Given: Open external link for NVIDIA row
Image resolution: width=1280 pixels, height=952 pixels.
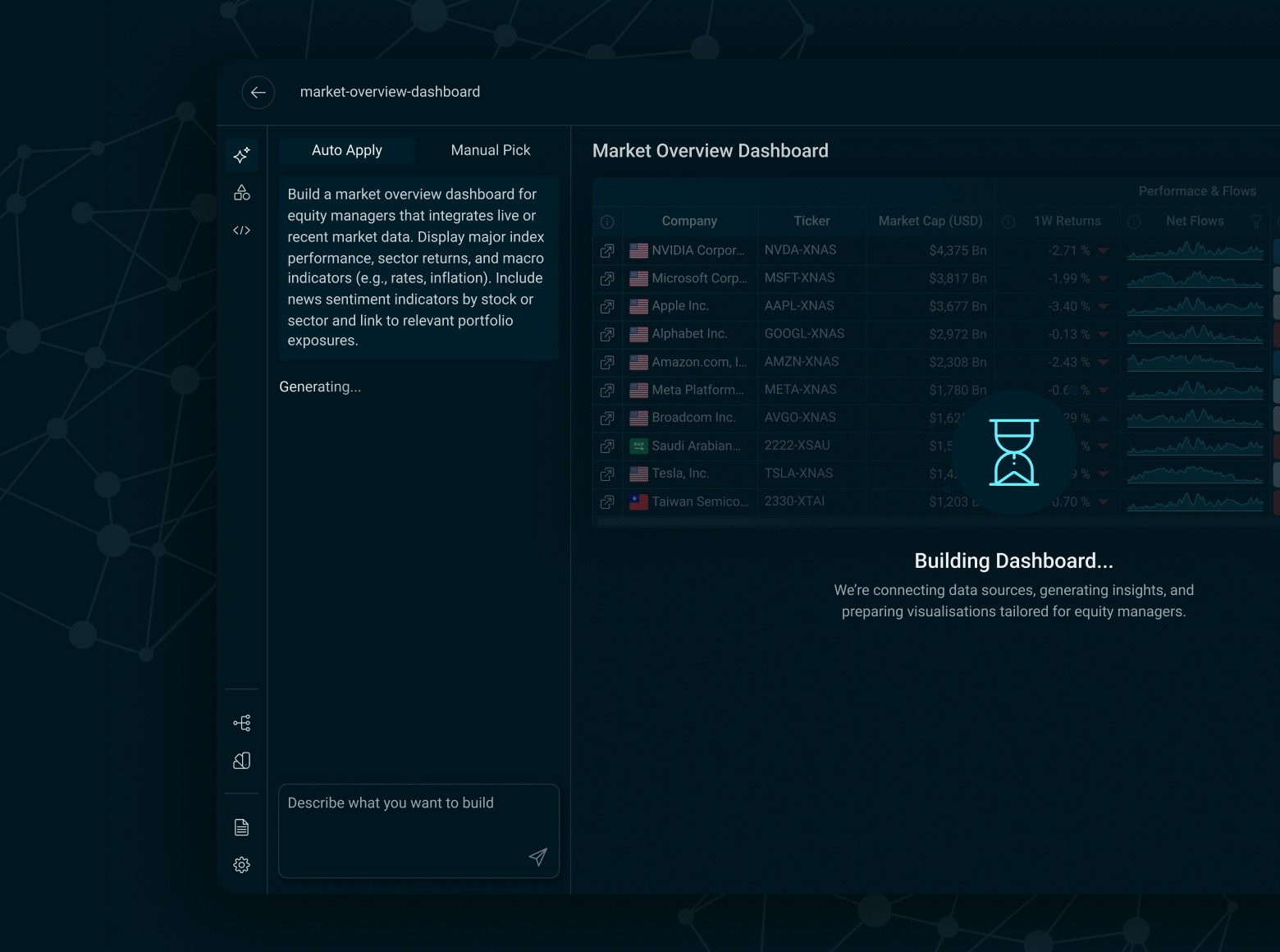Looking at the screenshot, I should 607,250.
